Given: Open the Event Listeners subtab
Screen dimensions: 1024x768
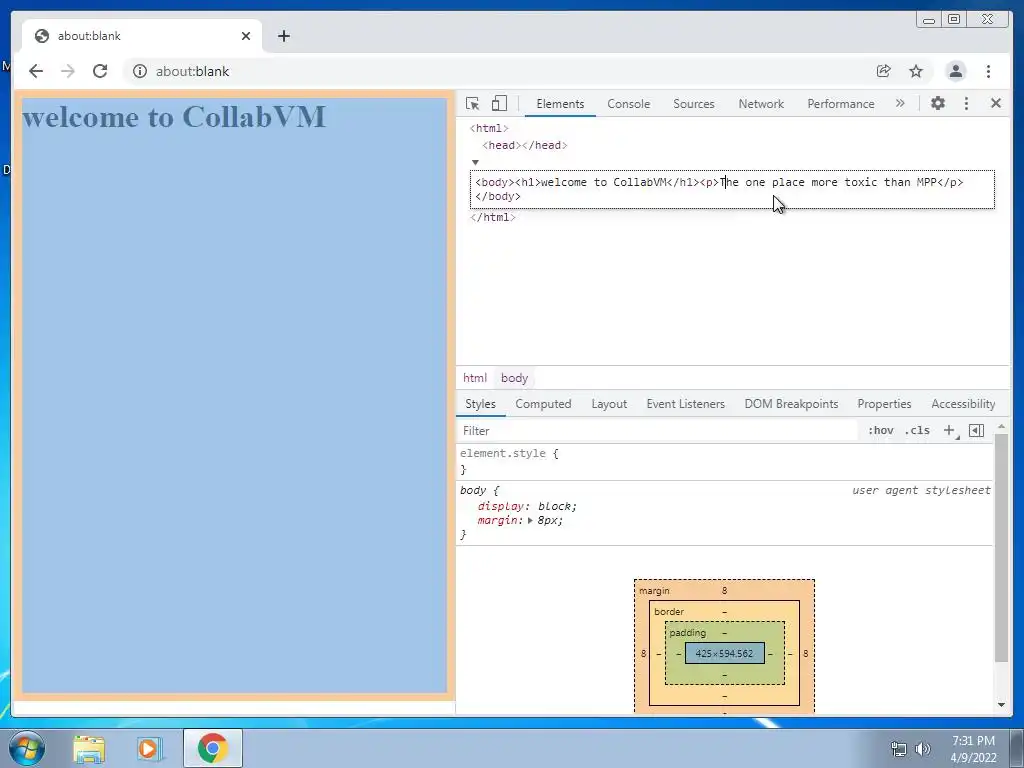Looking at the screenshot, I should [685, 404].
